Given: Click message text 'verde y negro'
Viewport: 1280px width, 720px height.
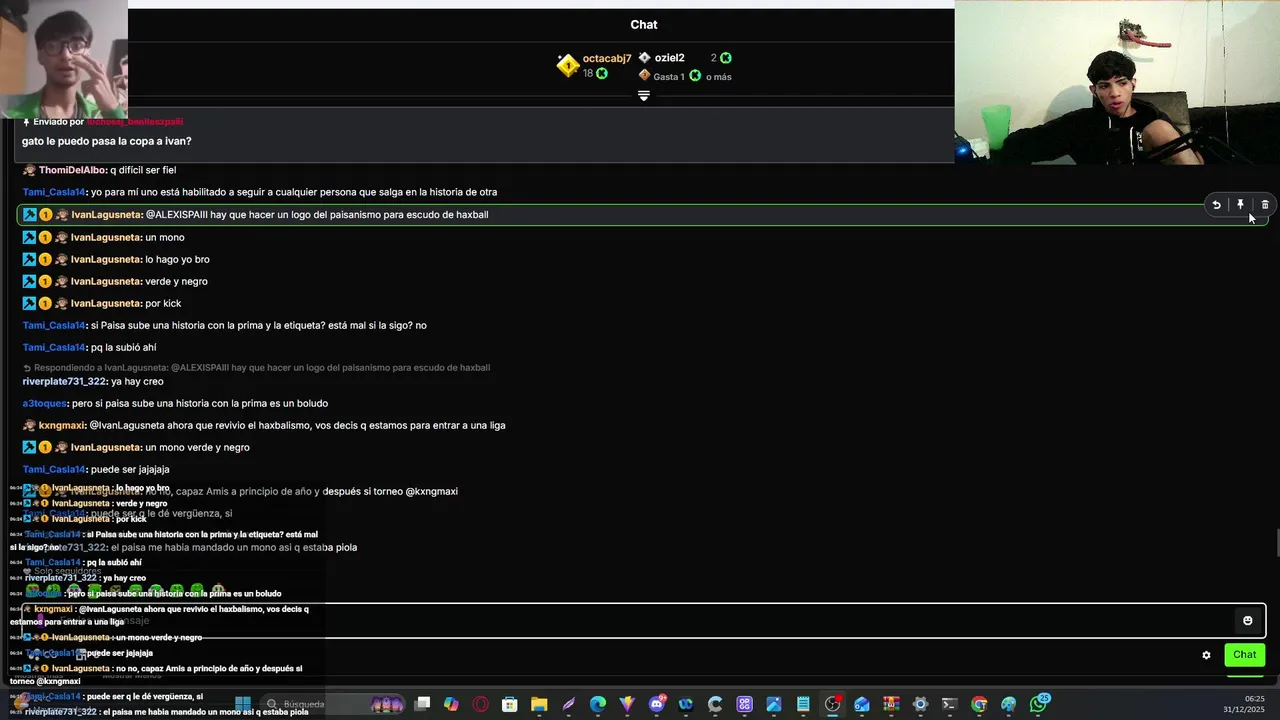Looking at the screenshot, I should pyautogui.click(x=177, y=281).
